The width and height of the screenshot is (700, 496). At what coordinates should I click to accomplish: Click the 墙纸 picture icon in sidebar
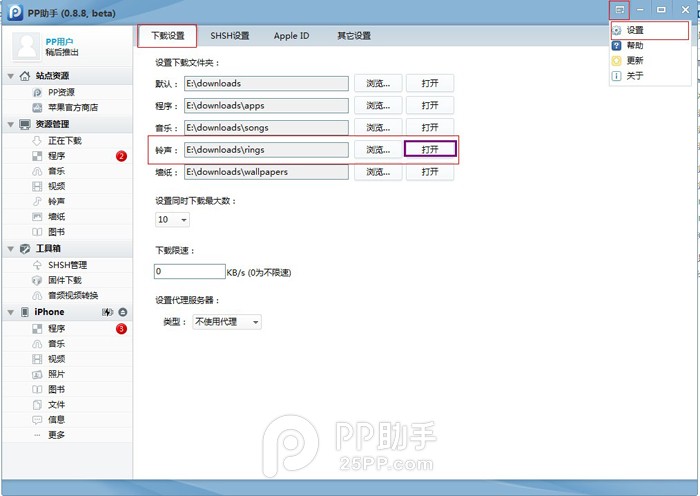click(x=37, y=217)
